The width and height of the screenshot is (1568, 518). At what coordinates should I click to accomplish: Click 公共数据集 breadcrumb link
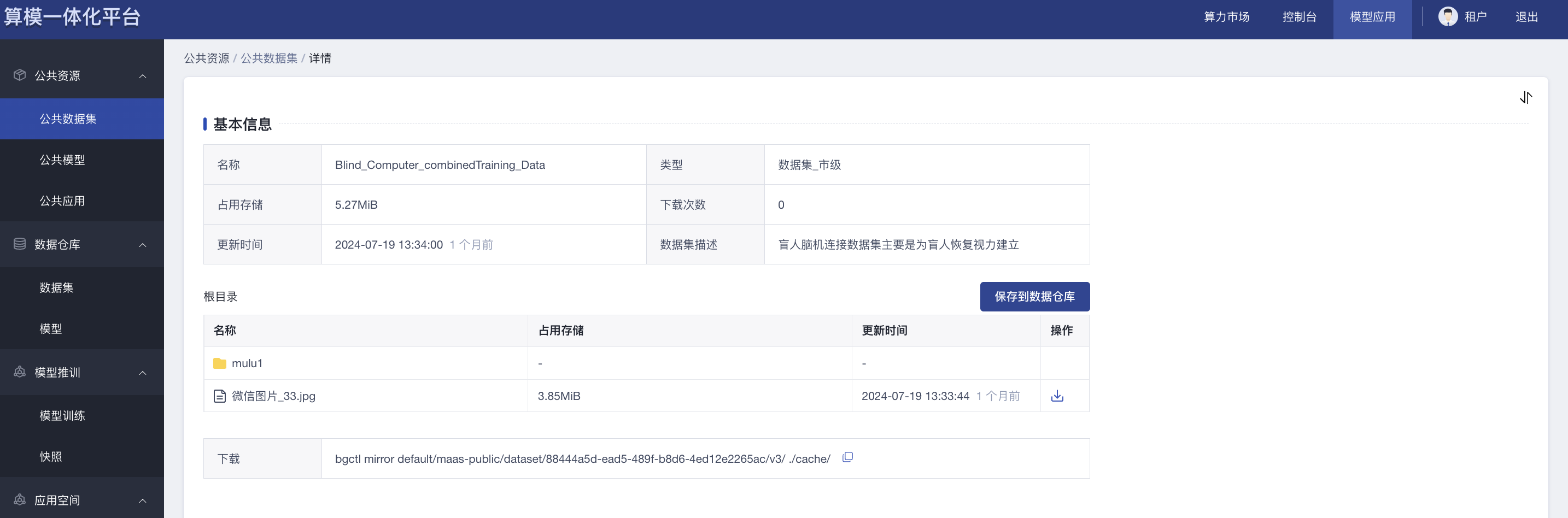pos(268,58)
